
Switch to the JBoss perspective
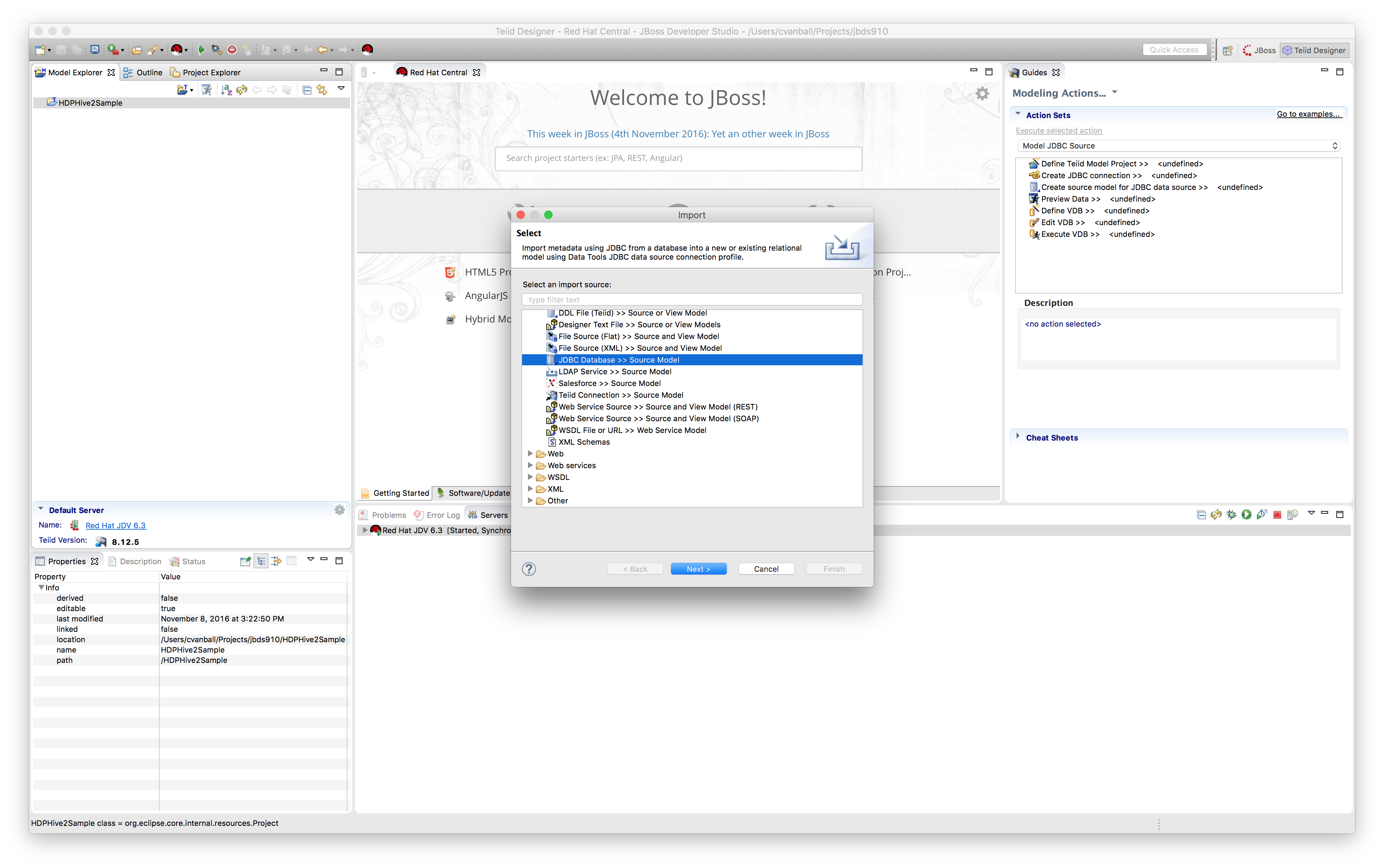[x=1259, y=50]
